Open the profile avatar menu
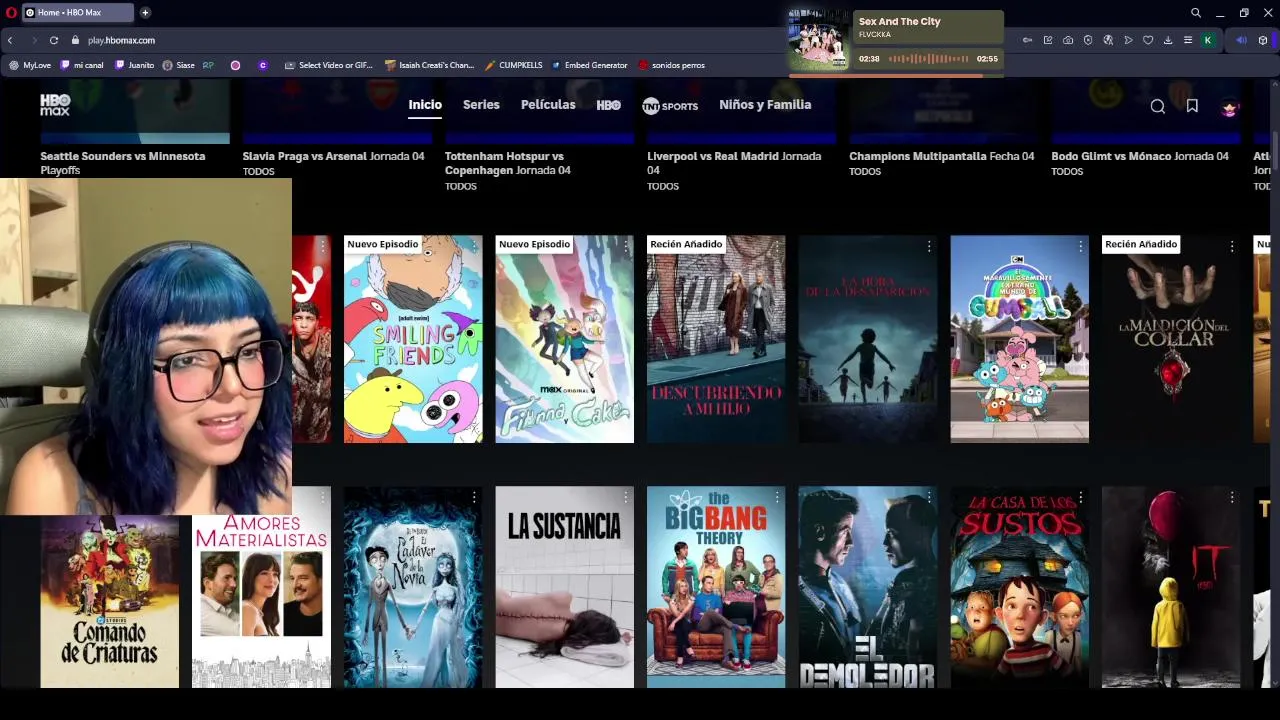 pos(1230,107)
